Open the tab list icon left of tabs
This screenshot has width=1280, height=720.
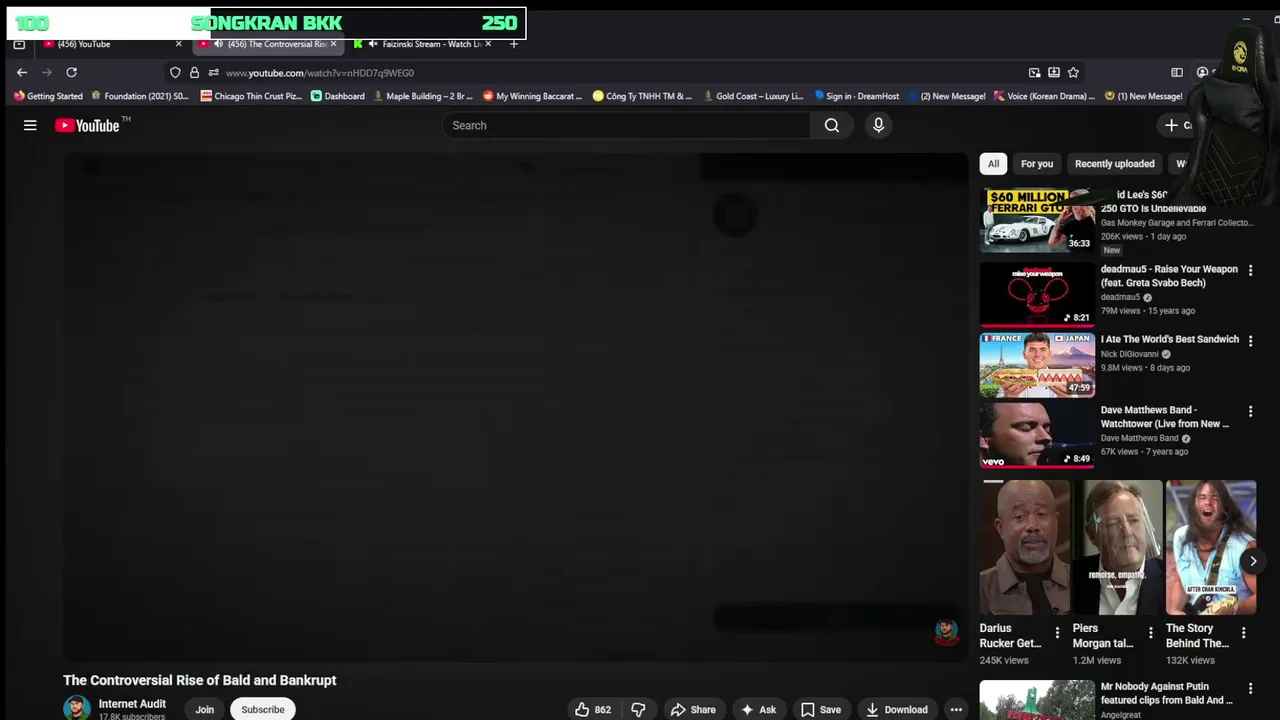click(x=19, y=44)
